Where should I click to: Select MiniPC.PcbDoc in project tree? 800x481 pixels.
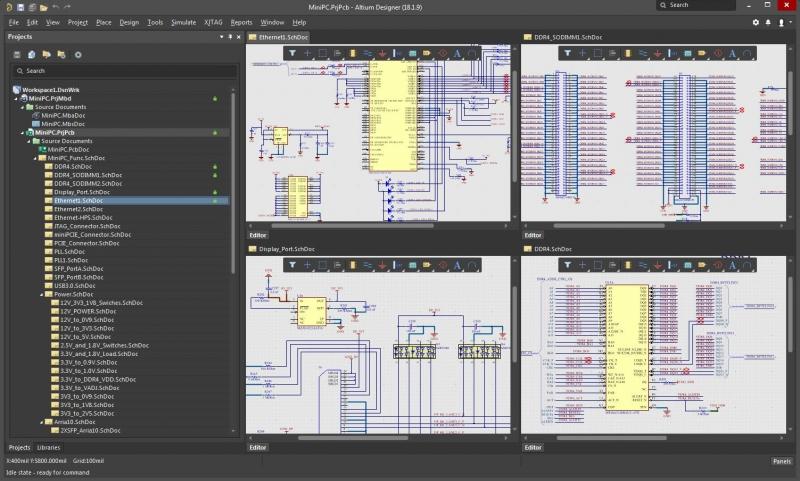tap(68, 149)
